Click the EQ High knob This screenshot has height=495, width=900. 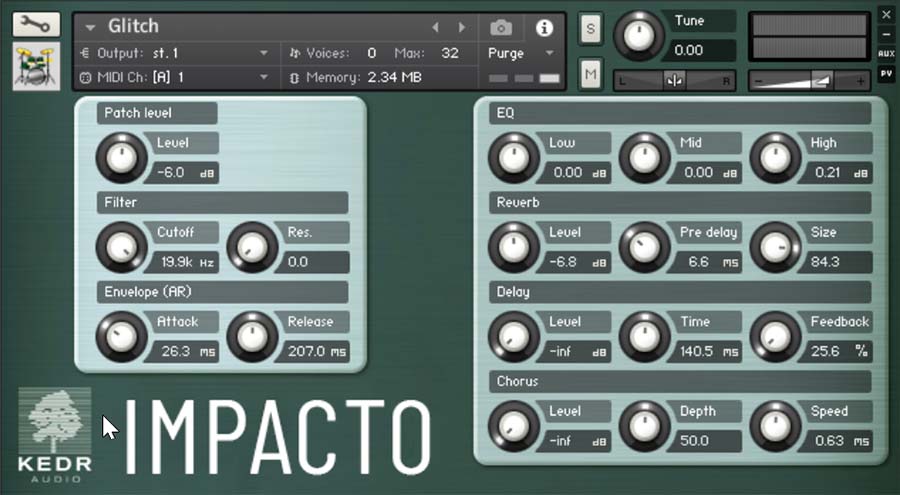(775, 158)
